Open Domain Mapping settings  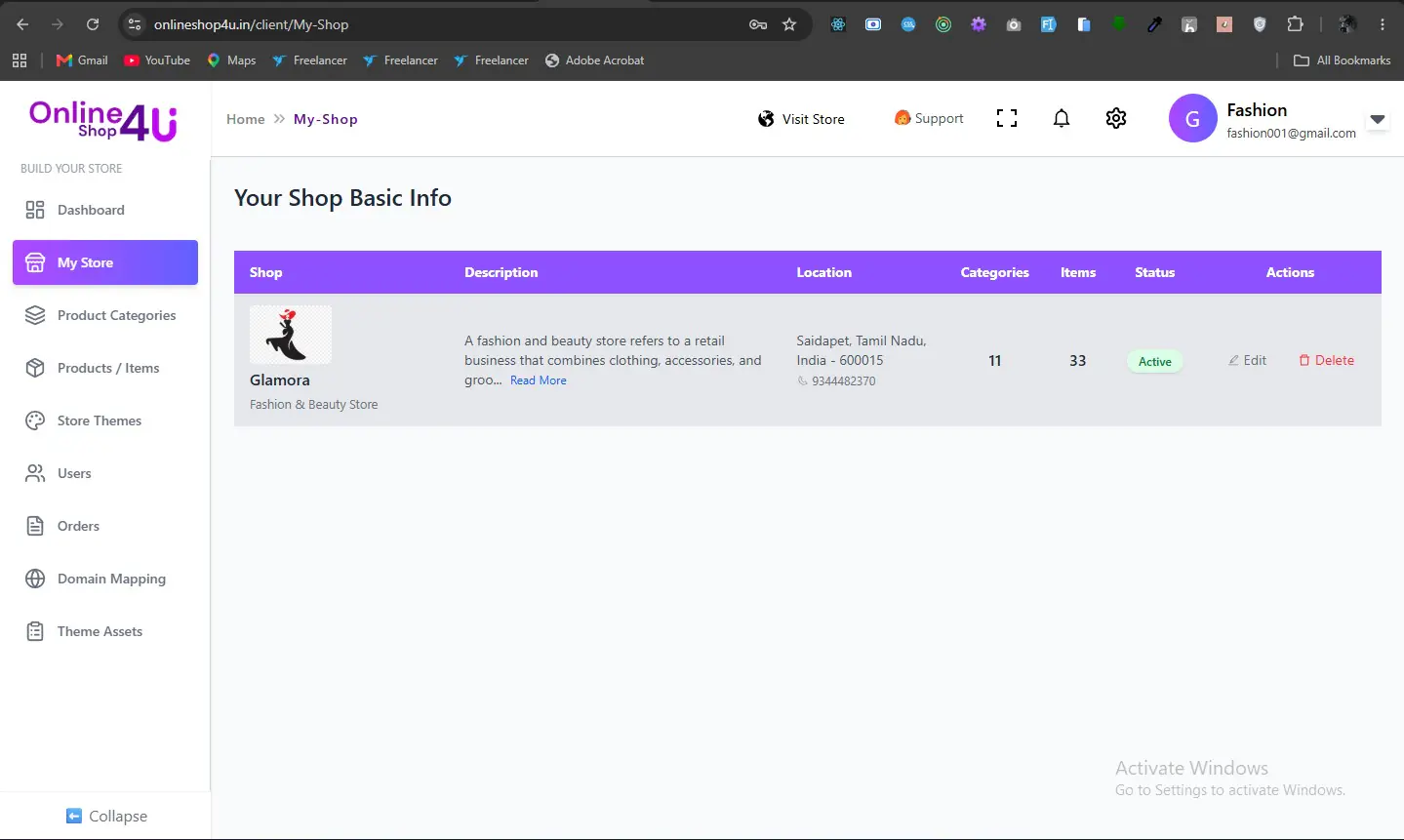[x=105, y=579]
